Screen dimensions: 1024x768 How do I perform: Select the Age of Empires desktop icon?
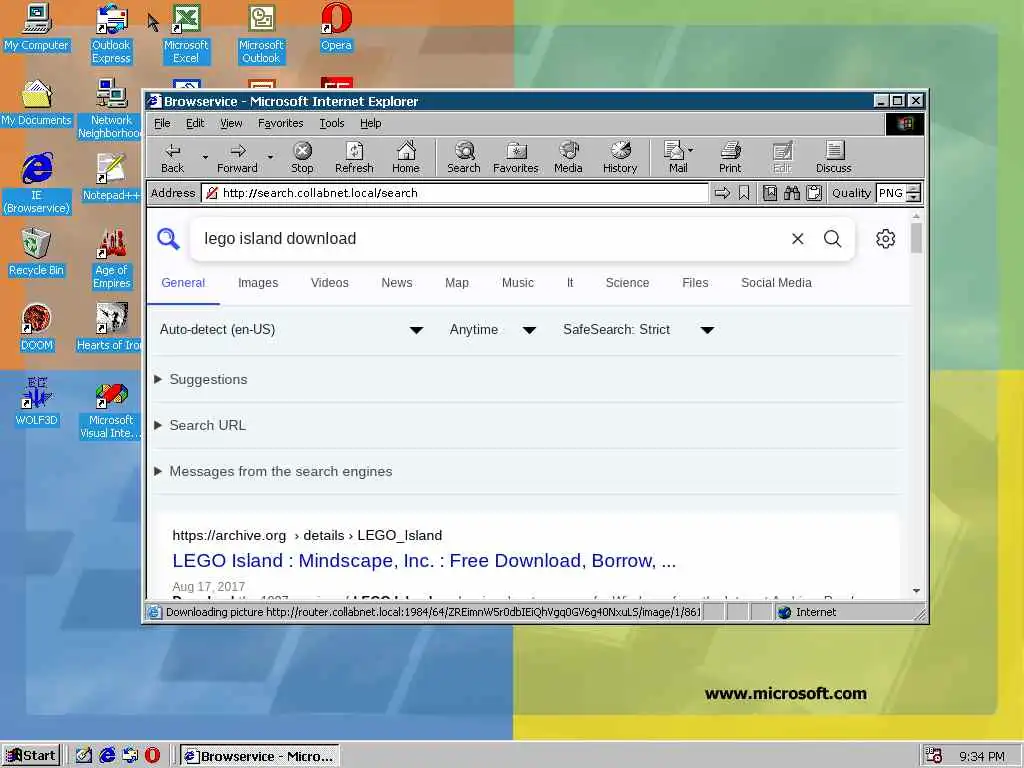111,259
